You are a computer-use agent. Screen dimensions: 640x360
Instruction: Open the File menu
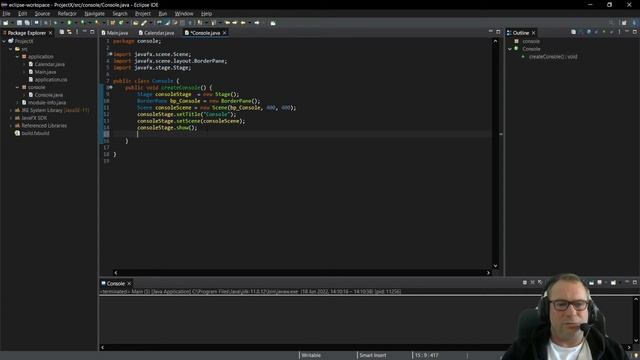tap(6, 14)
